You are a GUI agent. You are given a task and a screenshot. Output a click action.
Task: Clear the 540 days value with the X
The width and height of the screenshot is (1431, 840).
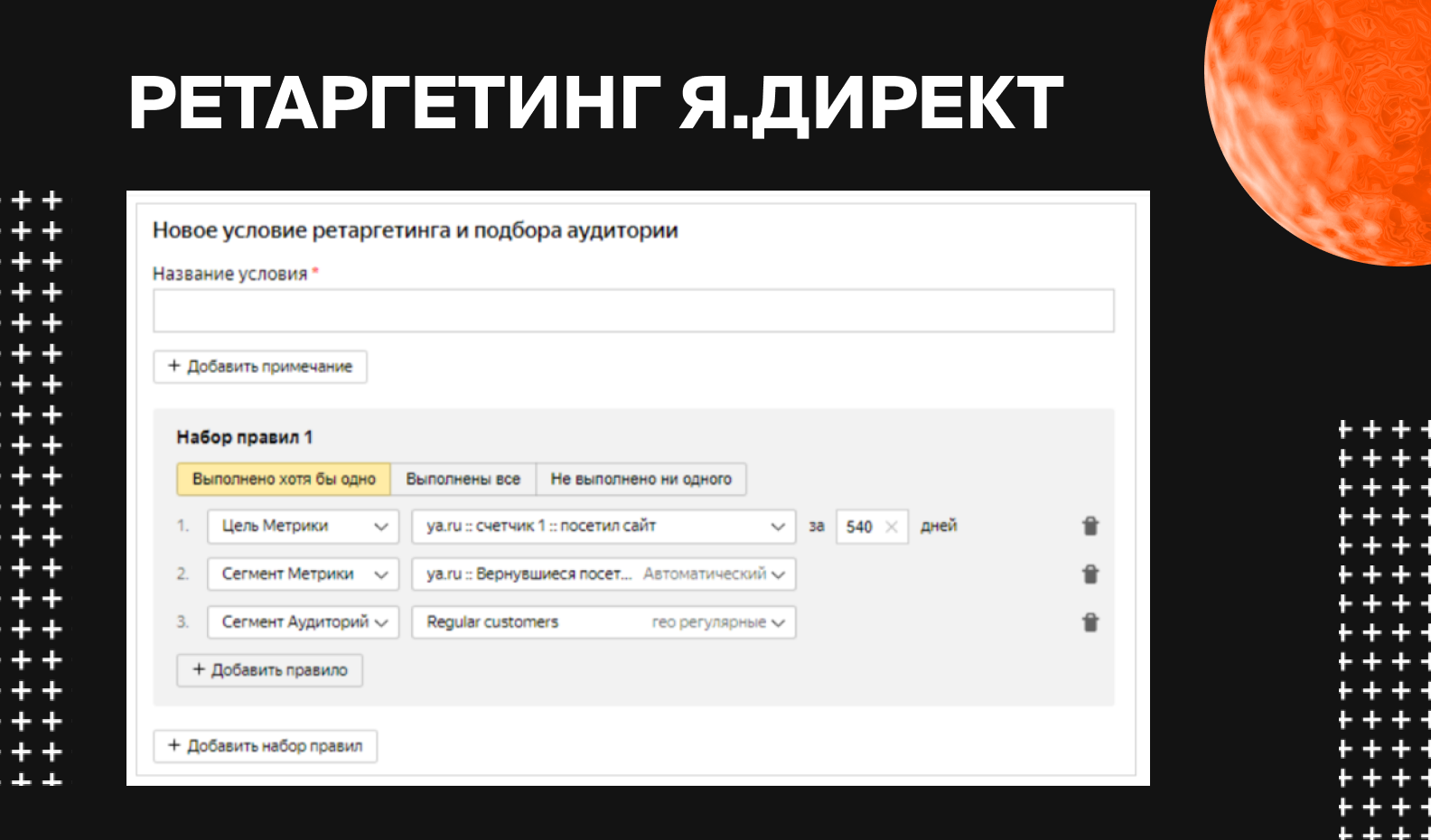(x=892, y=527)
